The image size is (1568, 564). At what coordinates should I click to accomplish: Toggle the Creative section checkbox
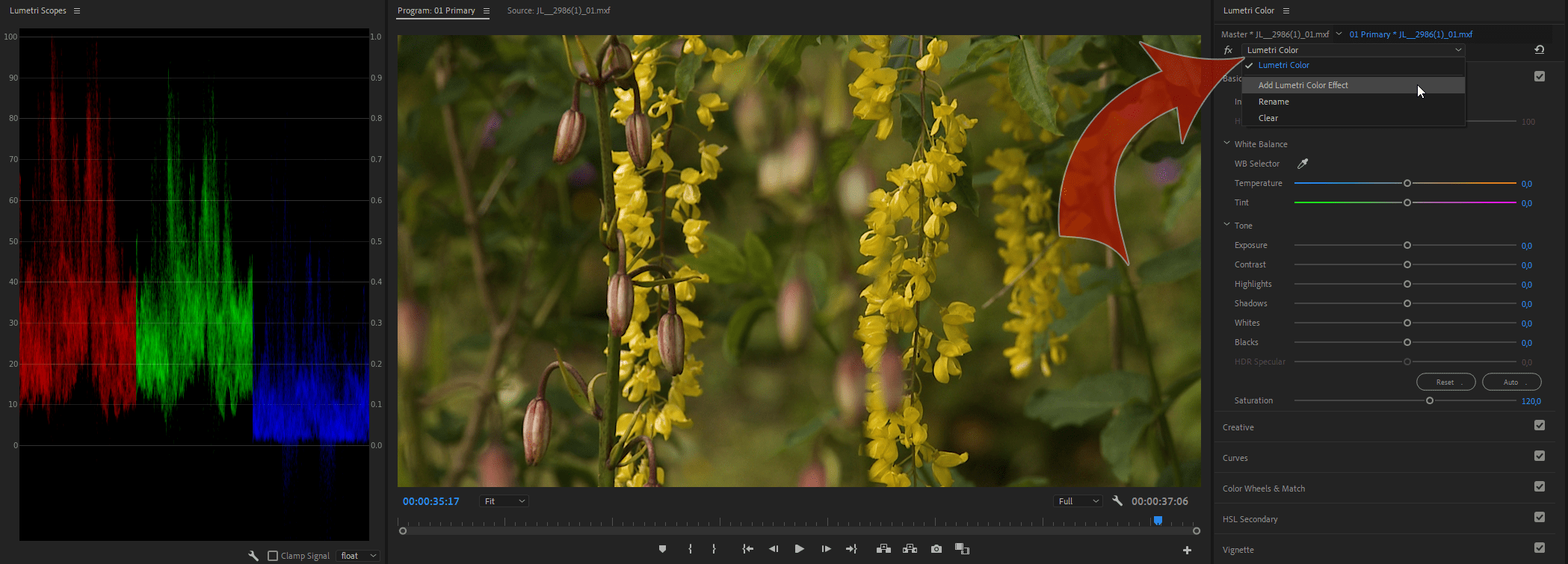[x=1540, y=425]
